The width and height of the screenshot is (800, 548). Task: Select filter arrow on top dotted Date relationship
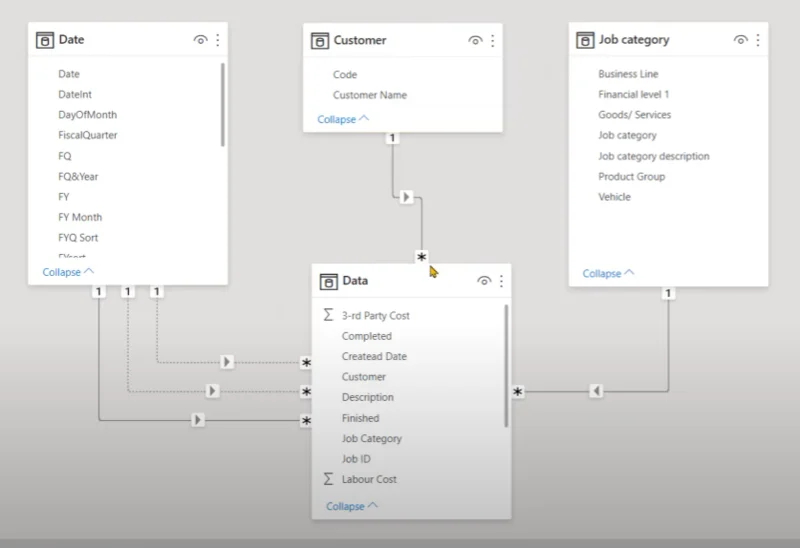tap(227, 362)
